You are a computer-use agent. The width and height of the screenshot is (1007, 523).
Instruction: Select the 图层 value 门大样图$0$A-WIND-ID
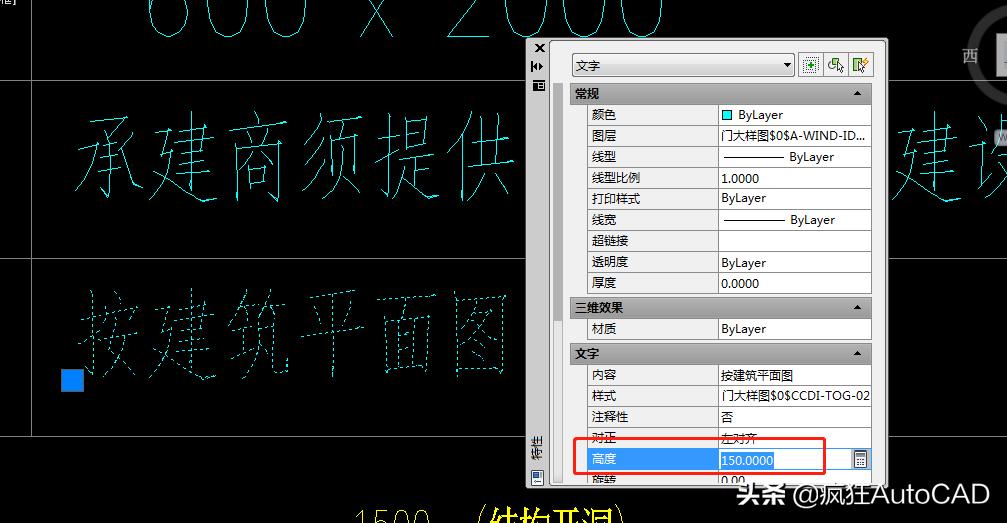[794, 136]
